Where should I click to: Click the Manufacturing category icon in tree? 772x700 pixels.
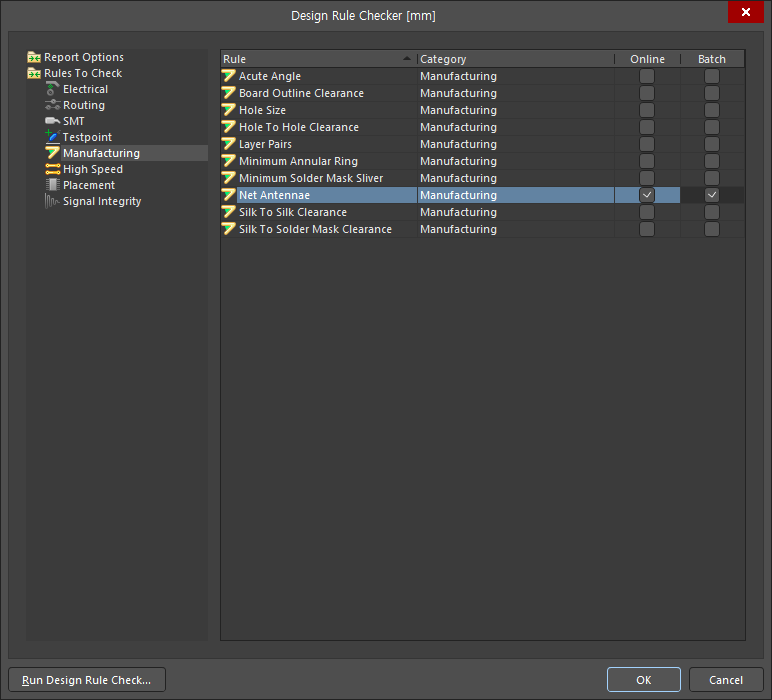(x=52, y=153)
